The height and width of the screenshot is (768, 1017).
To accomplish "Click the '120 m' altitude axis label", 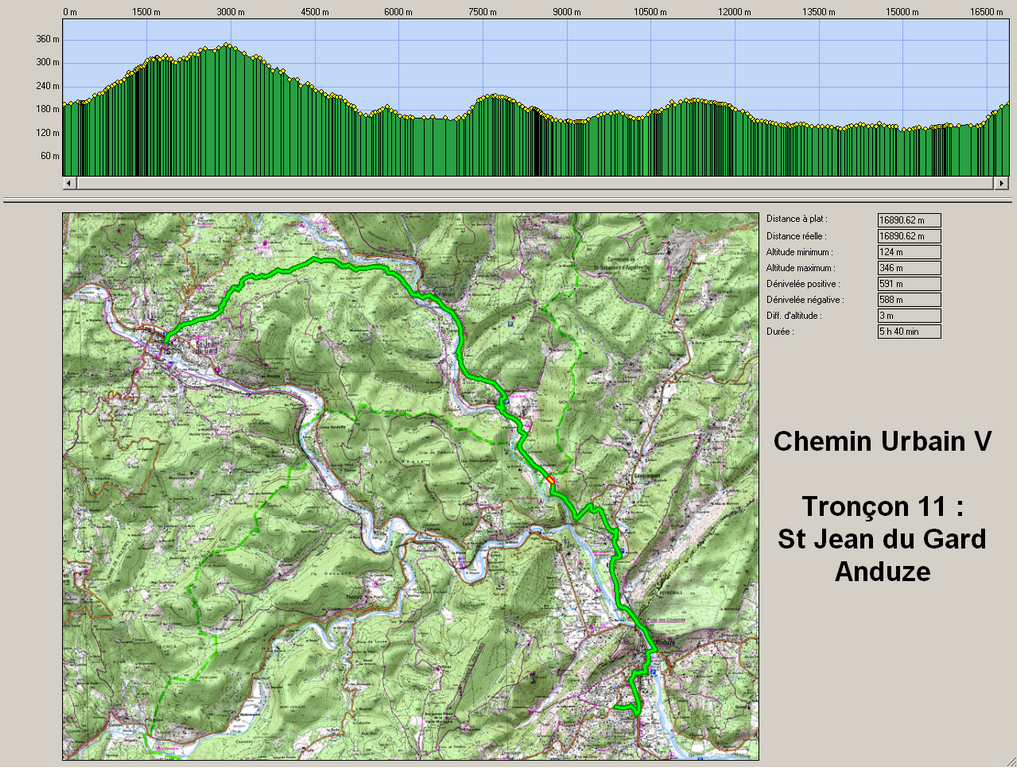I will point(47,132).
